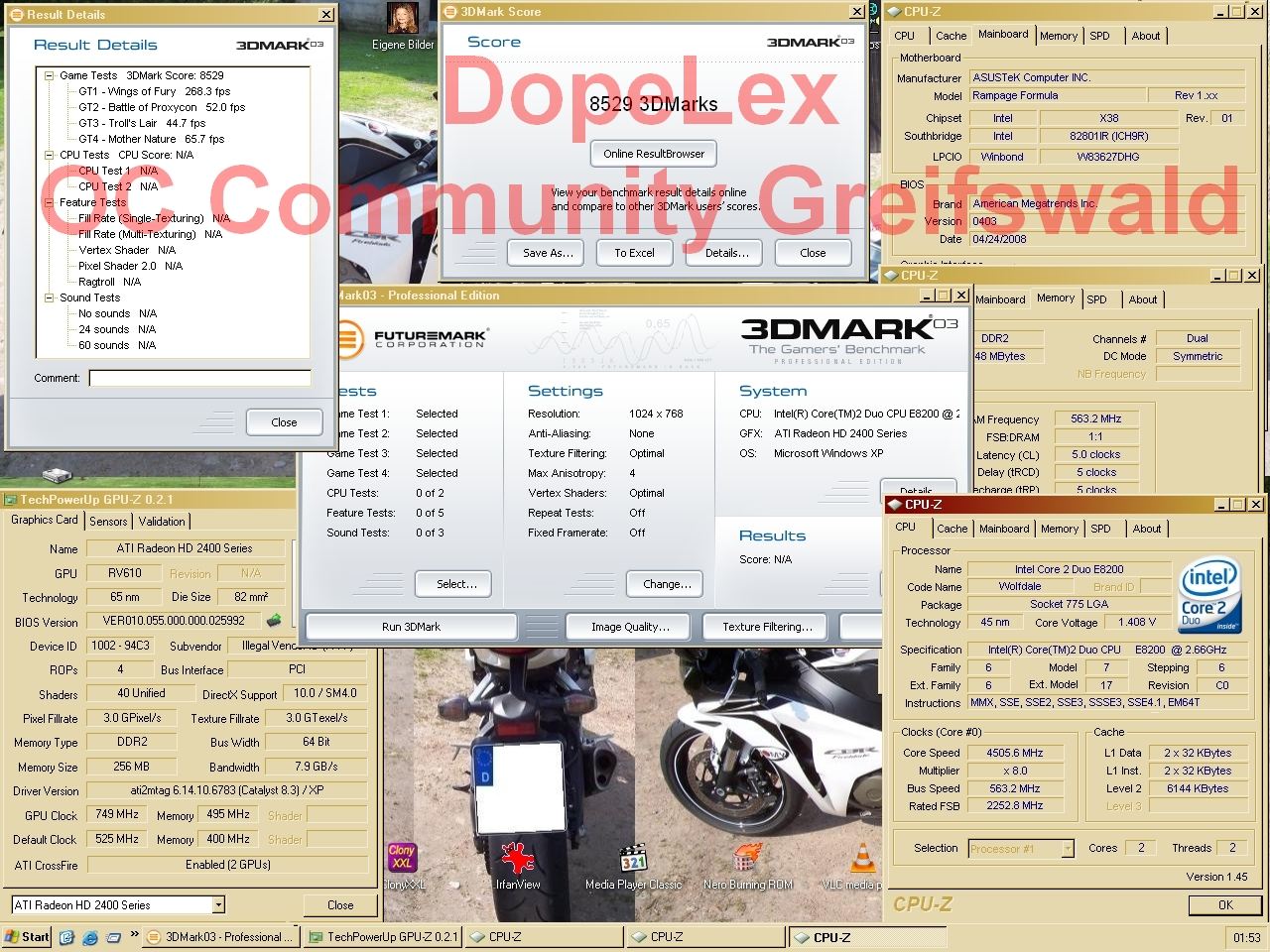Switch to TechPowerUp GPU-Z taskbar button
The image size is (1270, 952).
(x=382, y=936)
